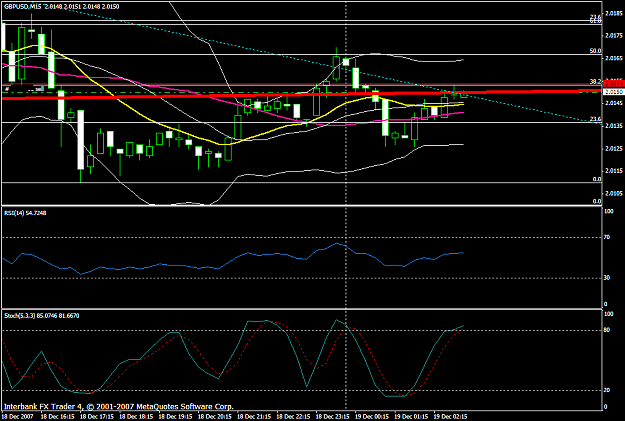Click the 80 level on the Stochastic scale
The height and width of the screenshot is (421, 625).
click(607, 330)
